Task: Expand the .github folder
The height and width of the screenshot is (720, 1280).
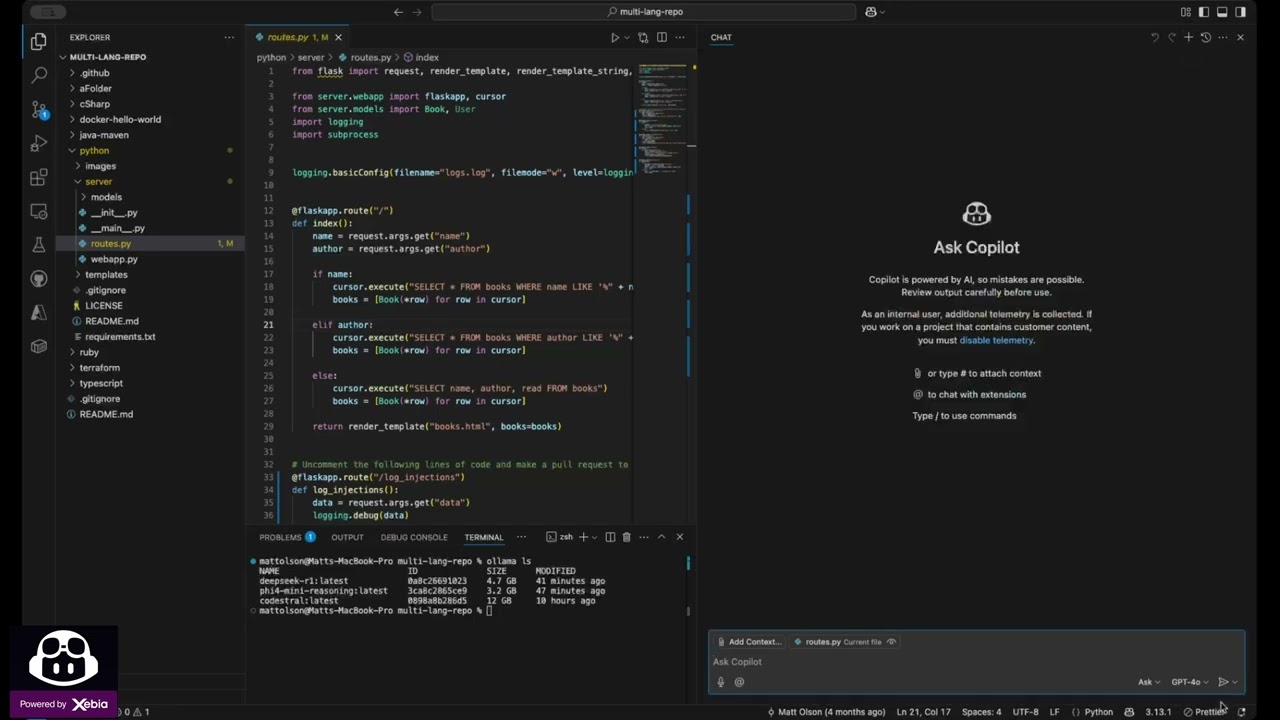Action: (x=94, y=73)
